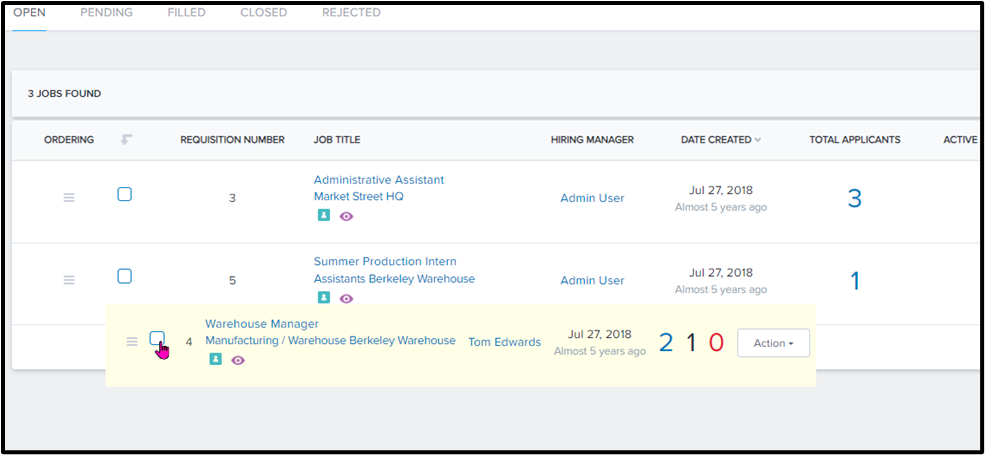Open the Administrative Assistant job link
The width and height of the screenshot is (985, 455).
[378, 180]
